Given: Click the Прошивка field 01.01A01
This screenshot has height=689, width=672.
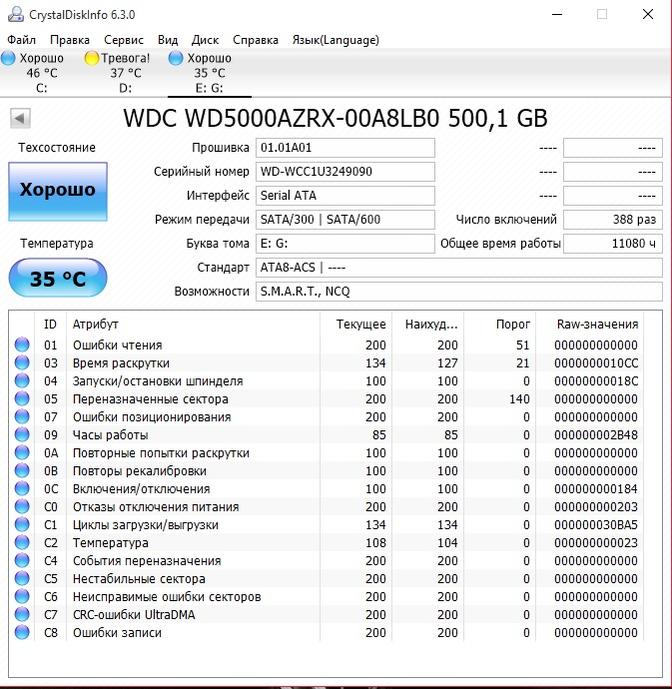Looking at the screenshot, I should 345,148.
